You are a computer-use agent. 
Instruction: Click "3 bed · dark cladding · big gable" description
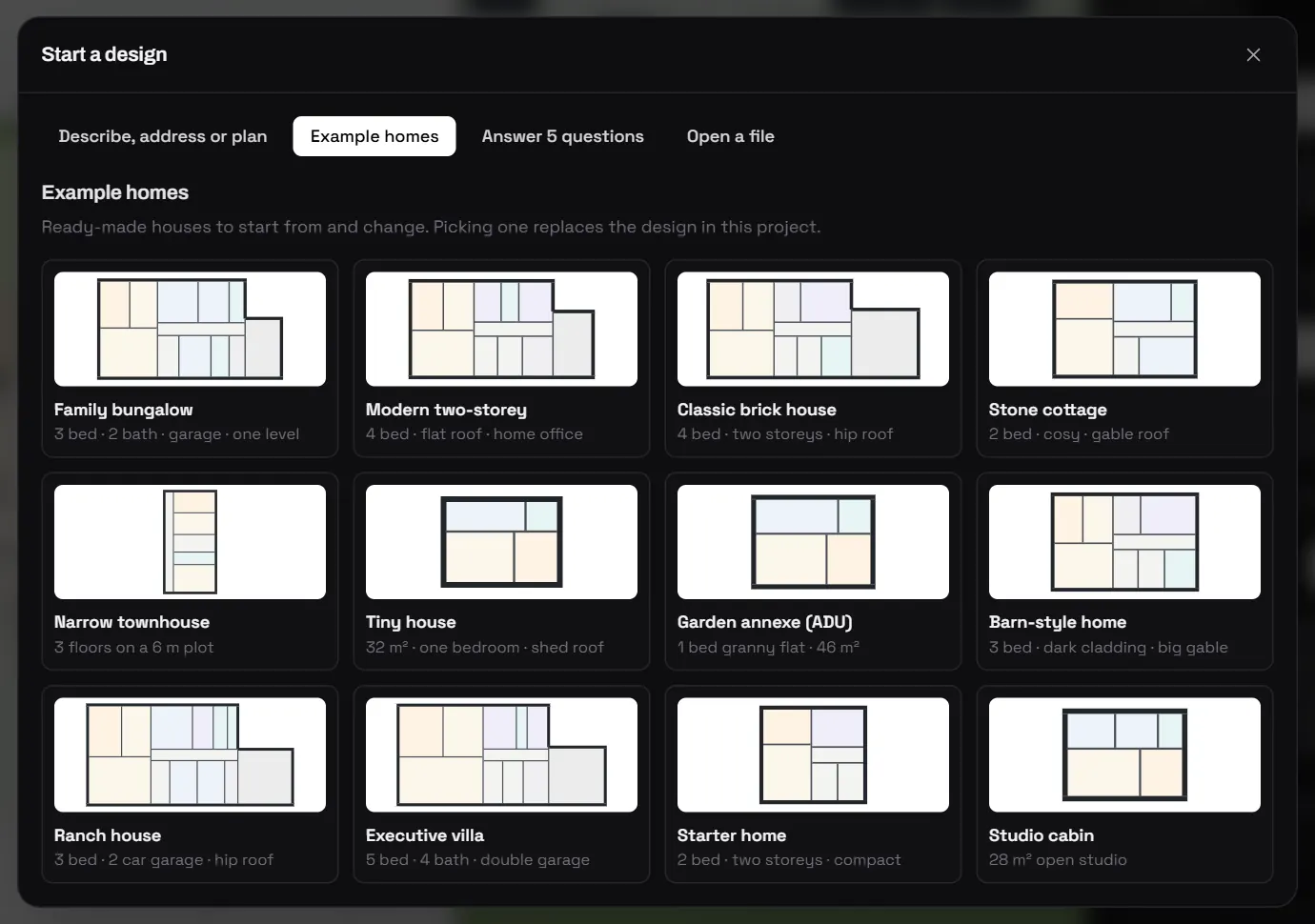pos(1108,648)
